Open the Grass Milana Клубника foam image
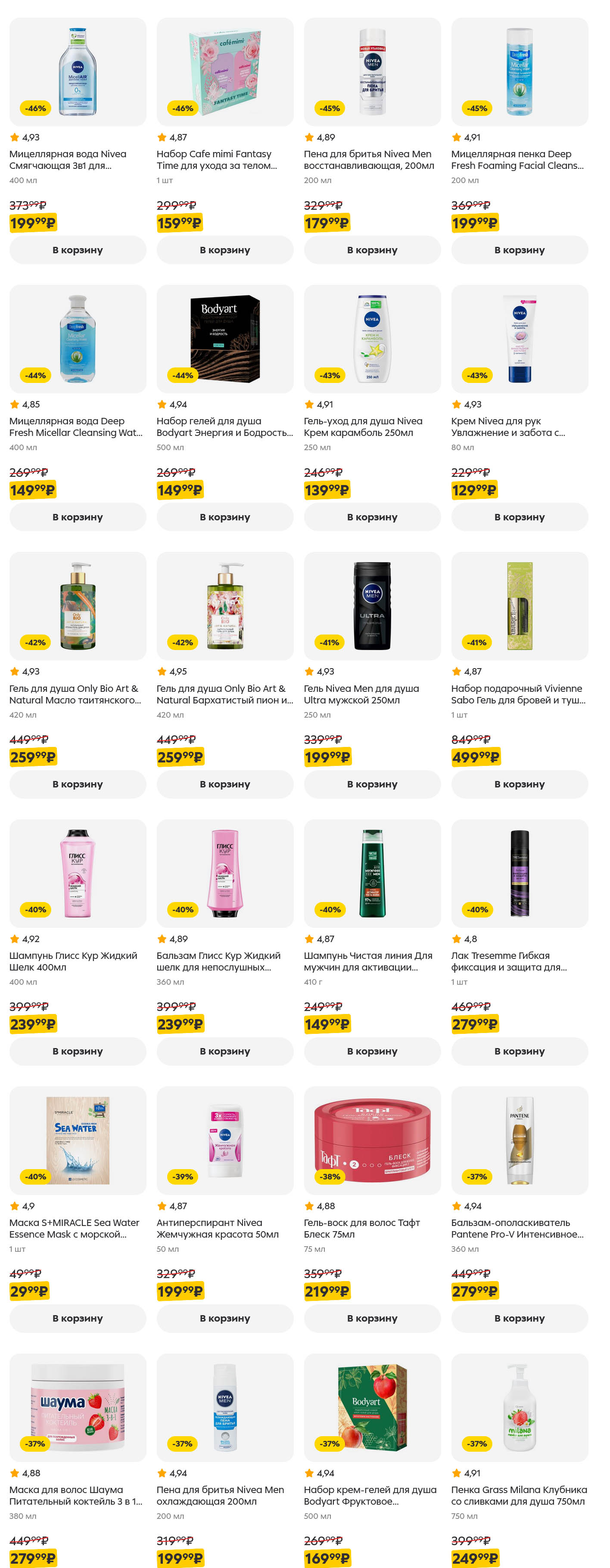The width and height of the screenshot is (610, 1568). (519, 1407)
